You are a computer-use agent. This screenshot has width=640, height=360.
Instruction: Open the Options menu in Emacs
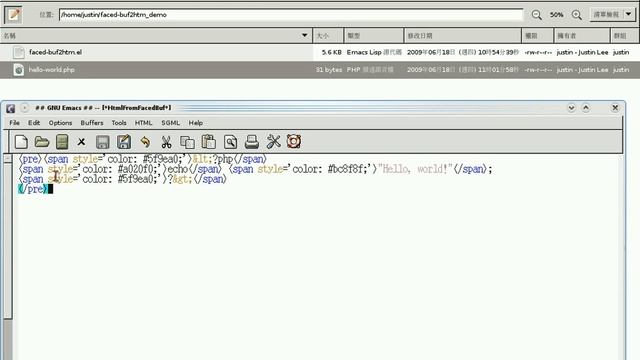click(60, 123)
